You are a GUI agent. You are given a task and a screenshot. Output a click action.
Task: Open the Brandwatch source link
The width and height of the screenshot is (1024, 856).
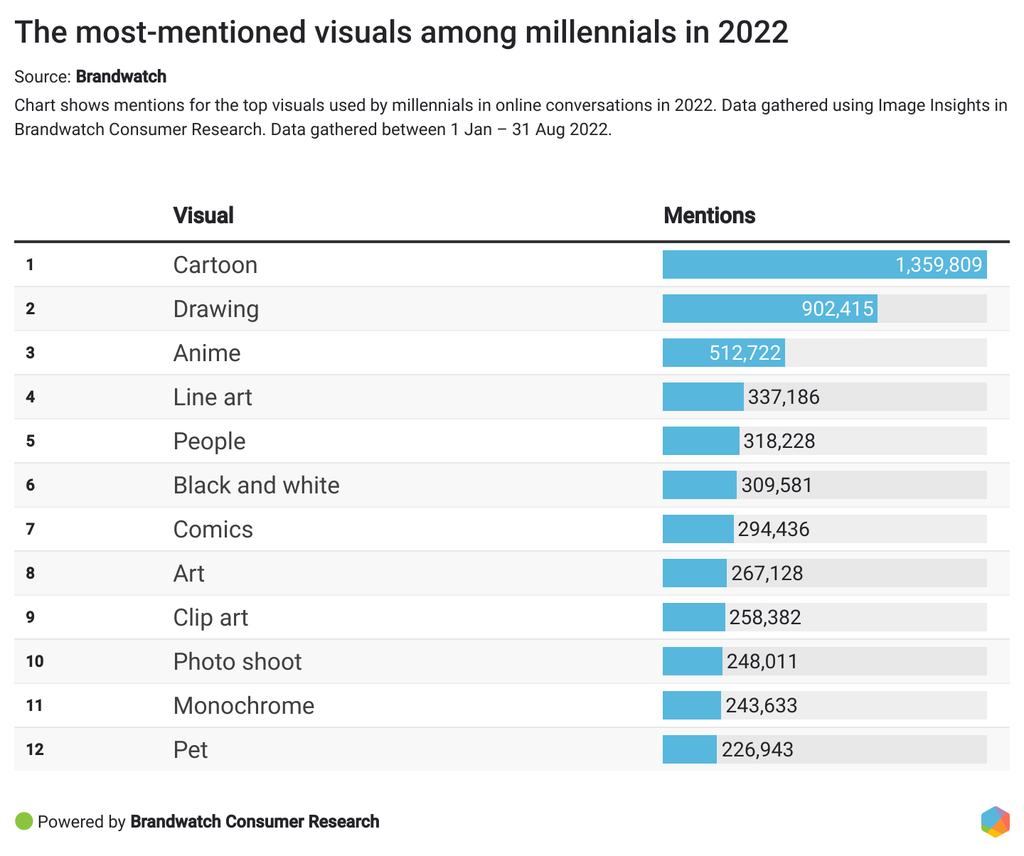121,76
